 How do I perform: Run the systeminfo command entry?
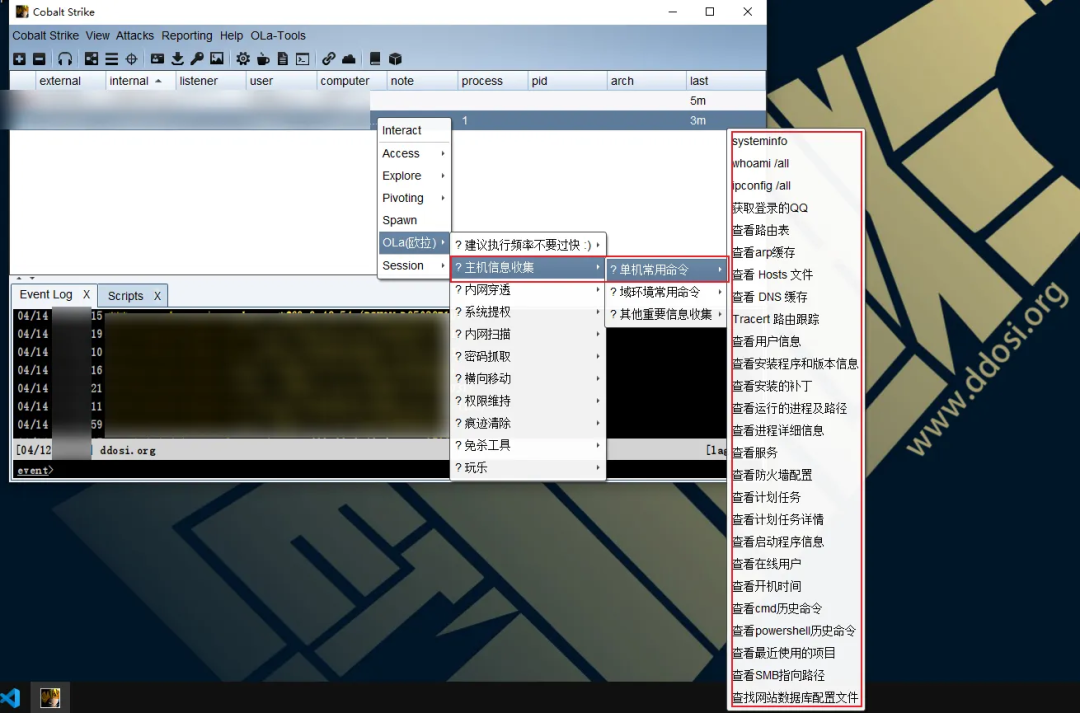796,141
